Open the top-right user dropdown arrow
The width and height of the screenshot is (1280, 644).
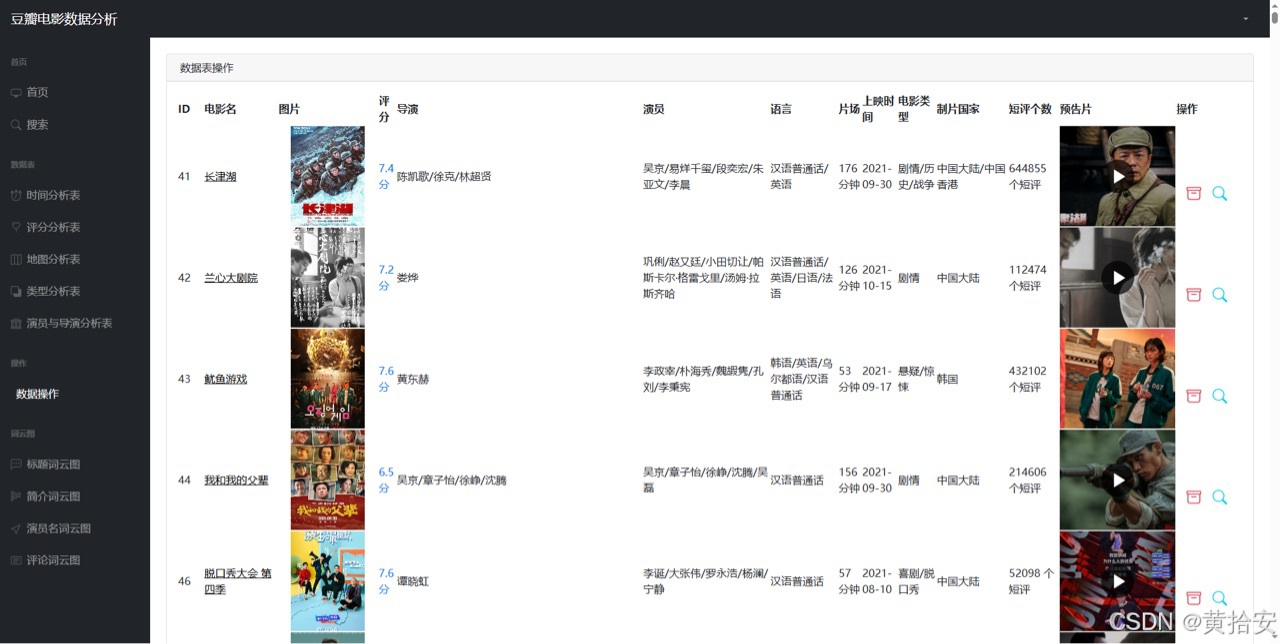(1245, 19)
